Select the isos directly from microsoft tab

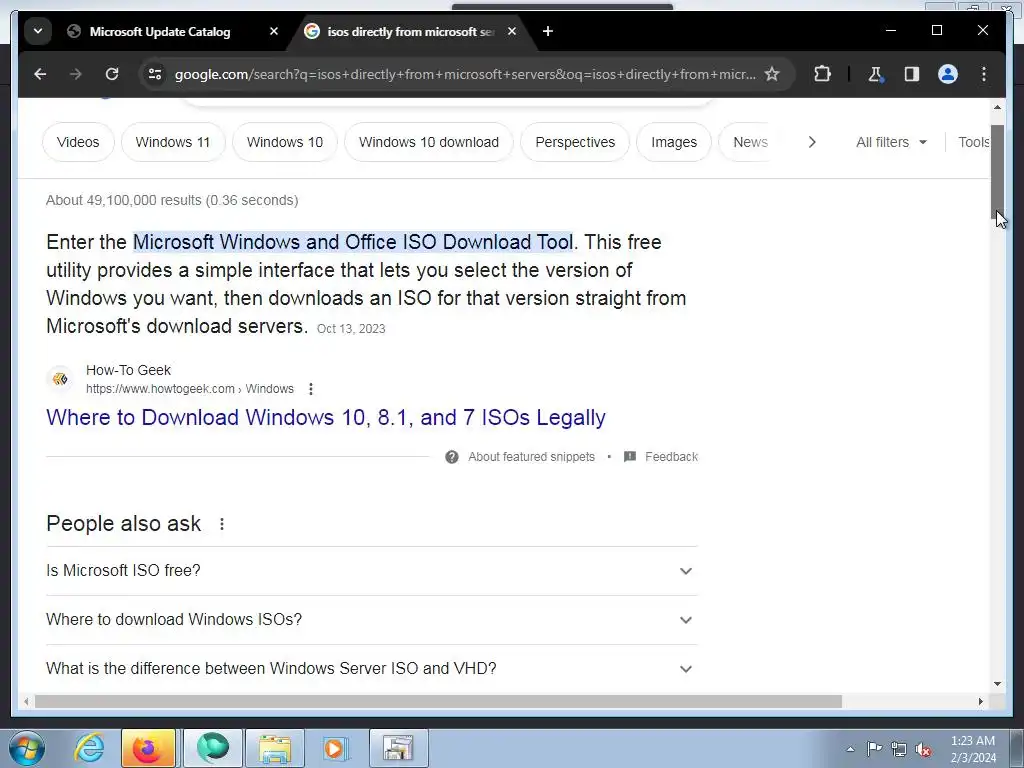pos(410,31)
